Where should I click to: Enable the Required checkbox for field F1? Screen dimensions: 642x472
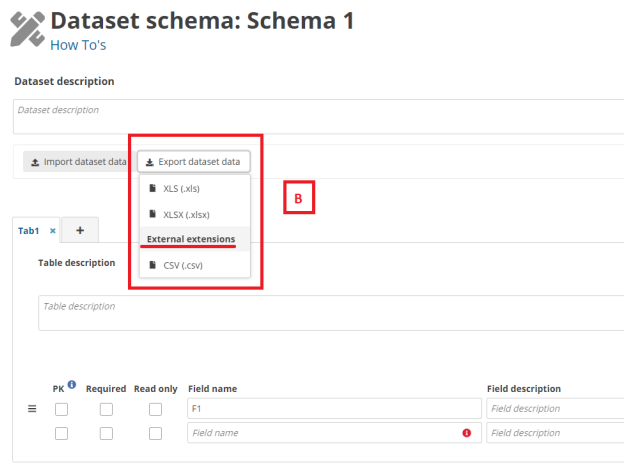coord(106,409)
